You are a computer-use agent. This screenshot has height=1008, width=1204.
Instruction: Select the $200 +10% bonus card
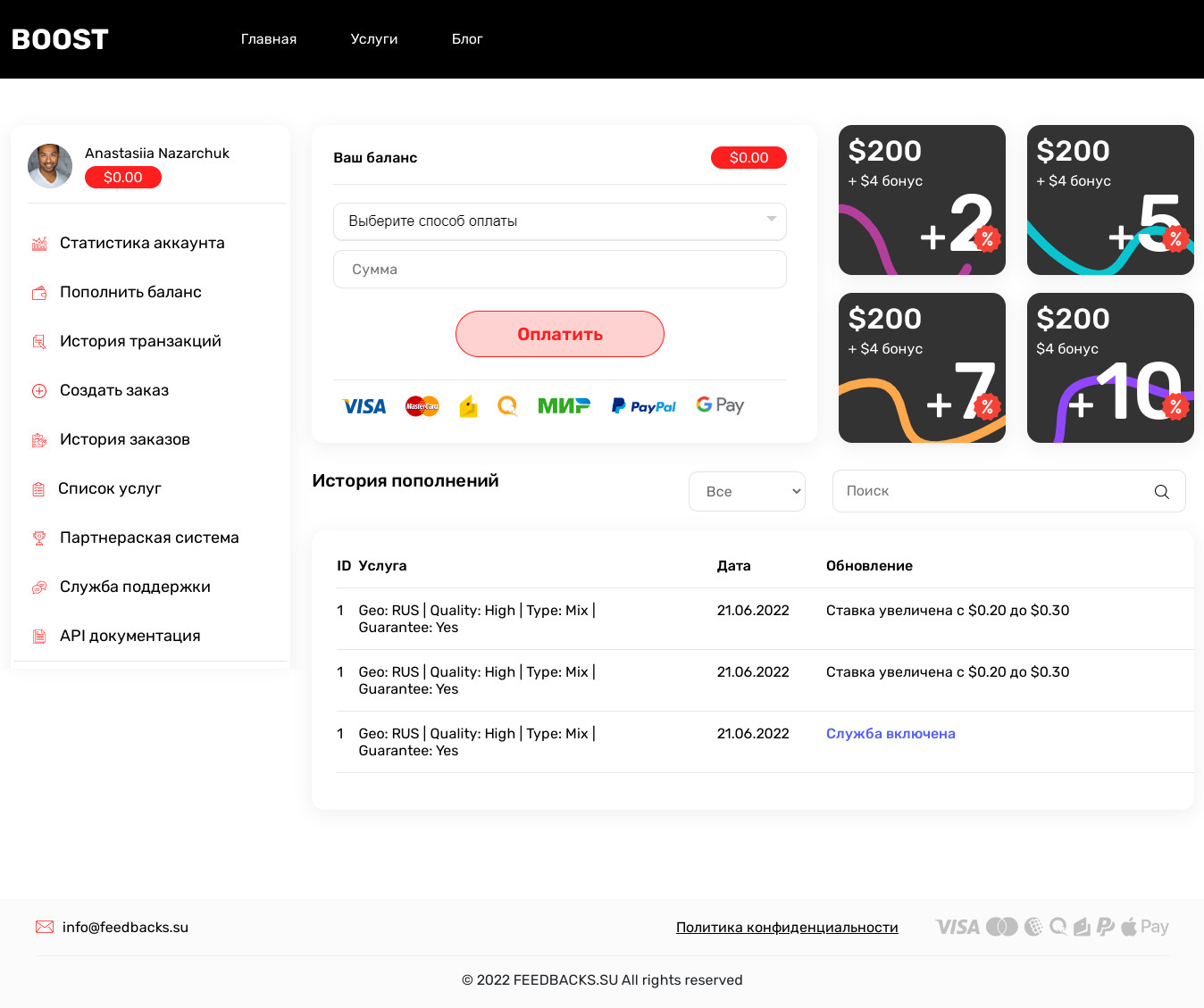1110,368
